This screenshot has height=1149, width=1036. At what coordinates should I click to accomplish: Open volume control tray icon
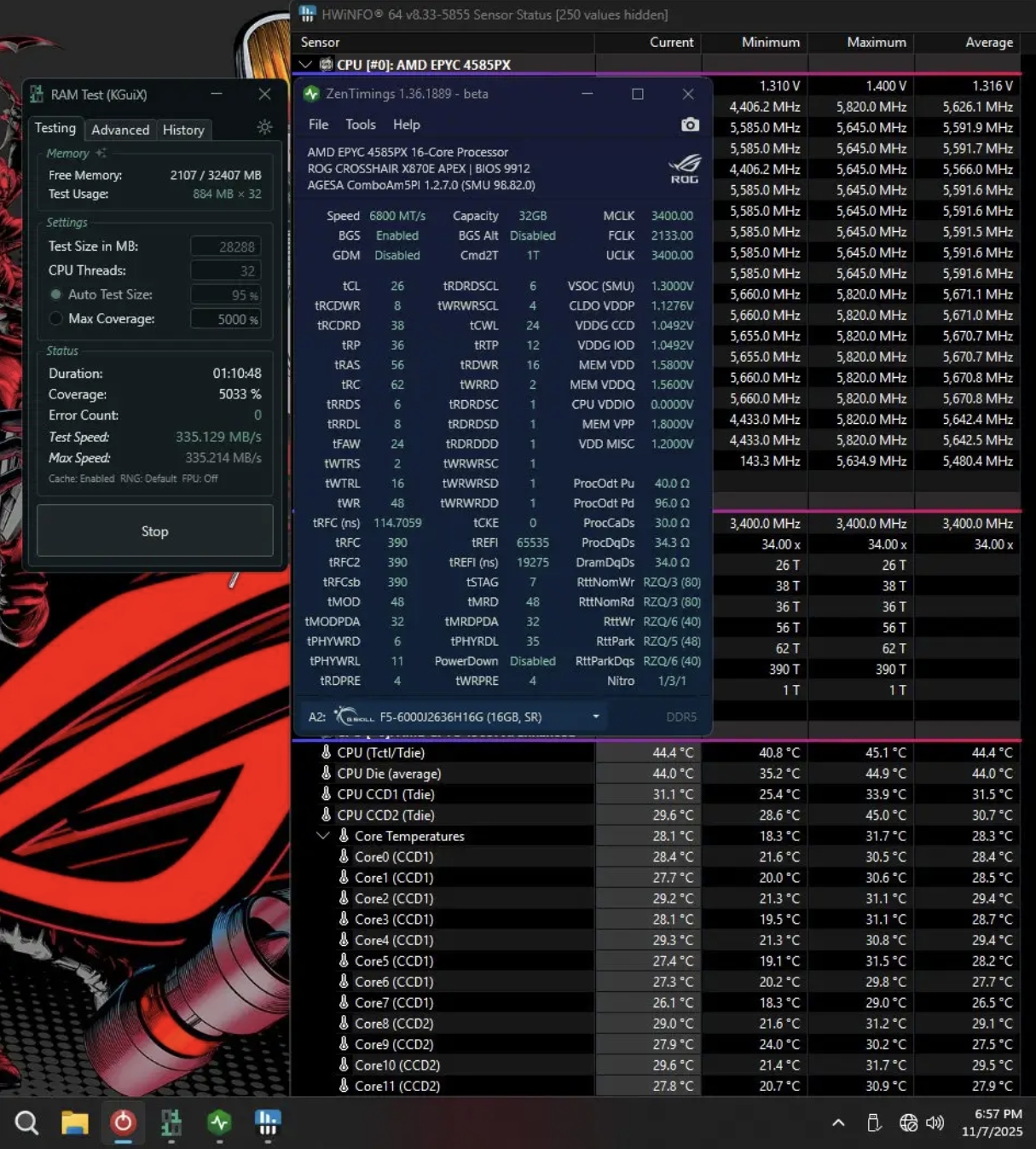pos(935,1123)
